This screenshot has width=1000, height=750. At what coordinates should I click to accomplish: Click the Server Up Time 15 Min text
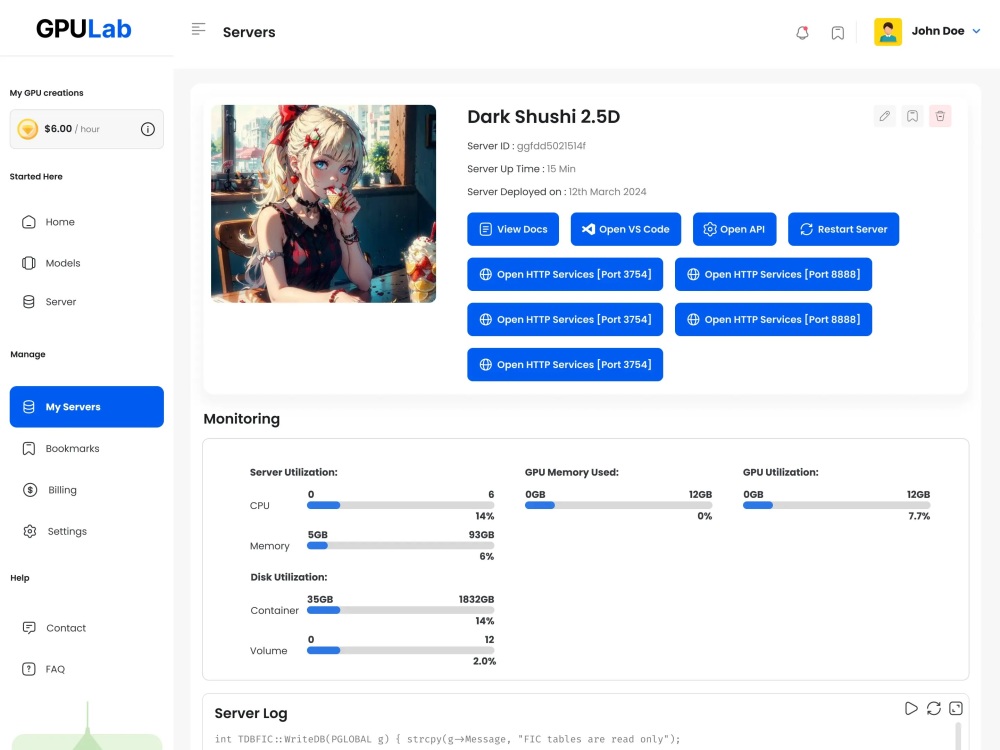[521, 169]
